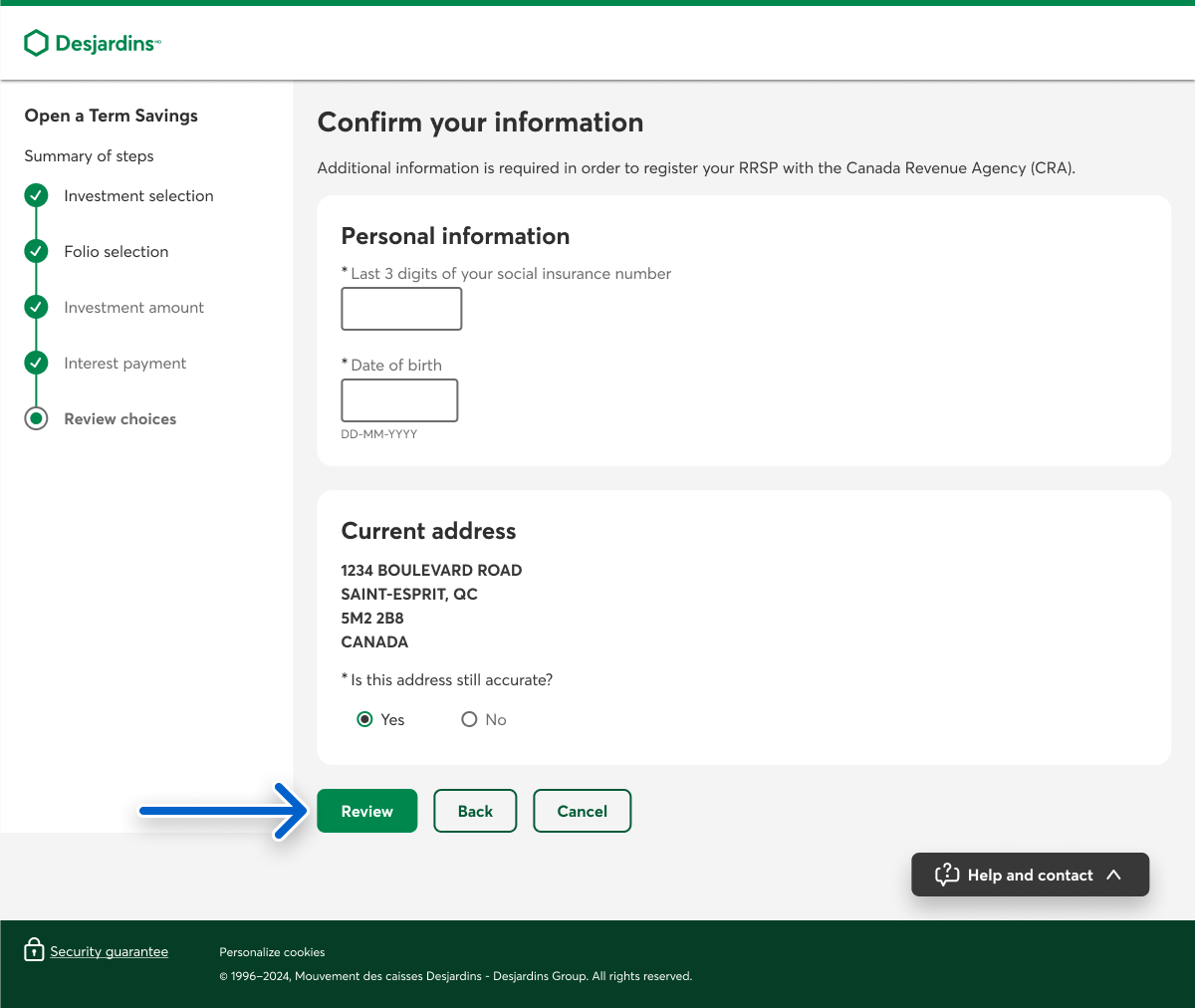Image resolution: width=1195 pixels, height=1008 pixels.
Task: Click the Desjardins hexagon logo icon
Action: pyautogui.click(x=36, y=43)
